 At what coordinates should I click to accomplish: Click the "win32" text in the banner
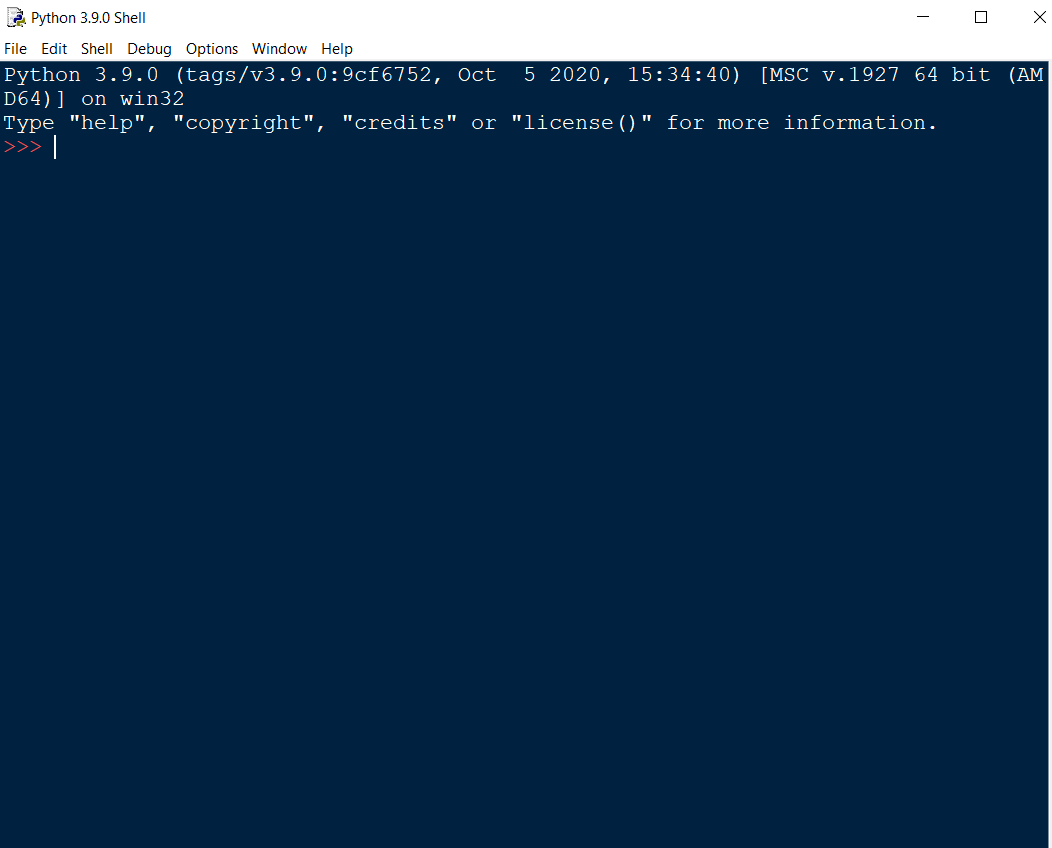pos(152,99)
